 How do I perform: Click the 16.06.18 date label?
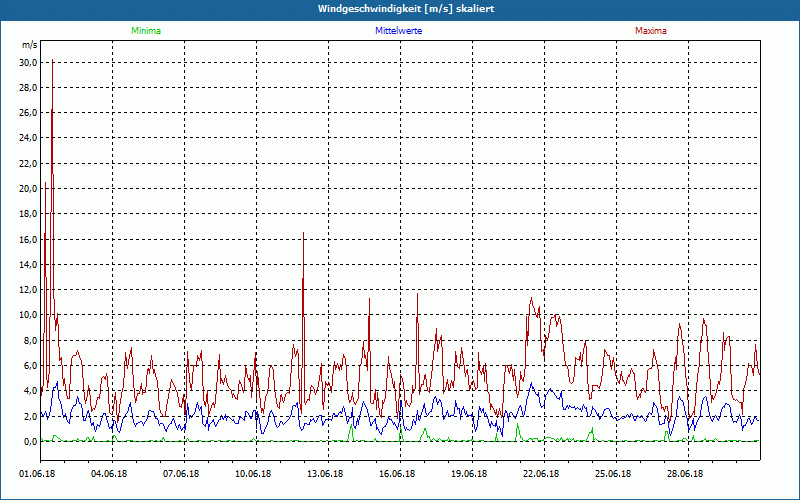point(397,474)
